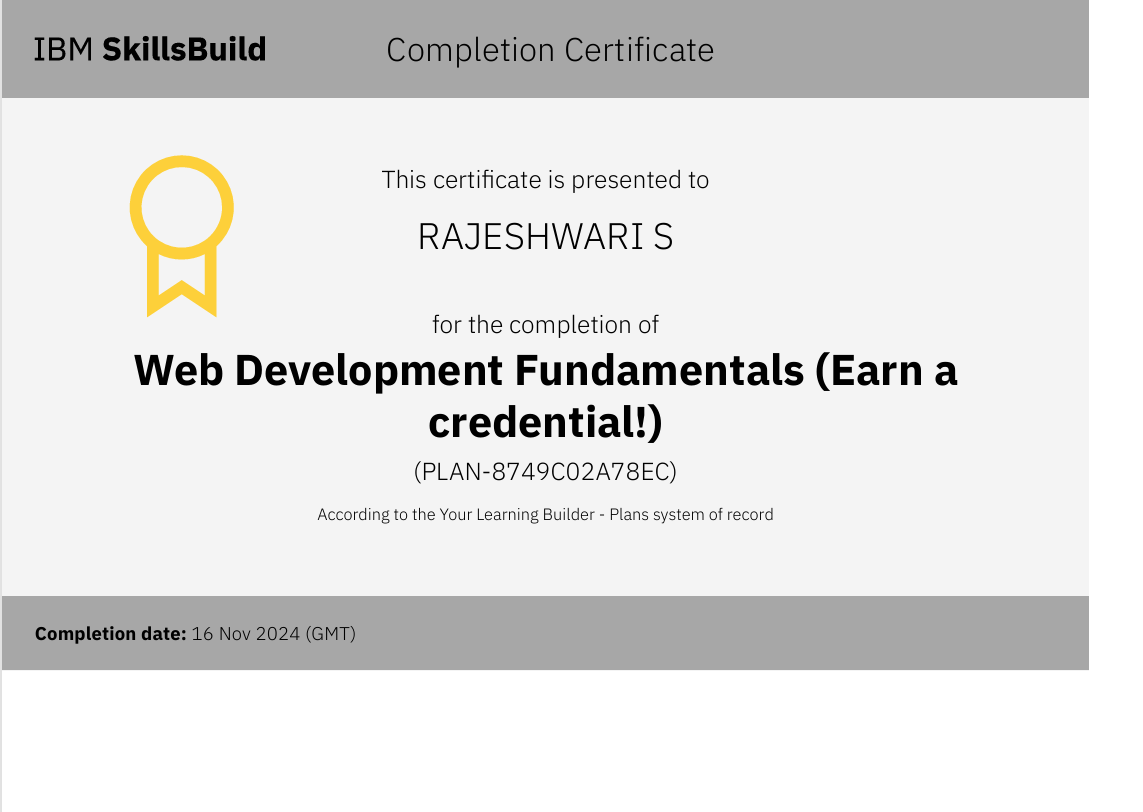Click the '(GMT)' timezone text in footer
The width and height of the screenshot is (1143, 812).
330,634
